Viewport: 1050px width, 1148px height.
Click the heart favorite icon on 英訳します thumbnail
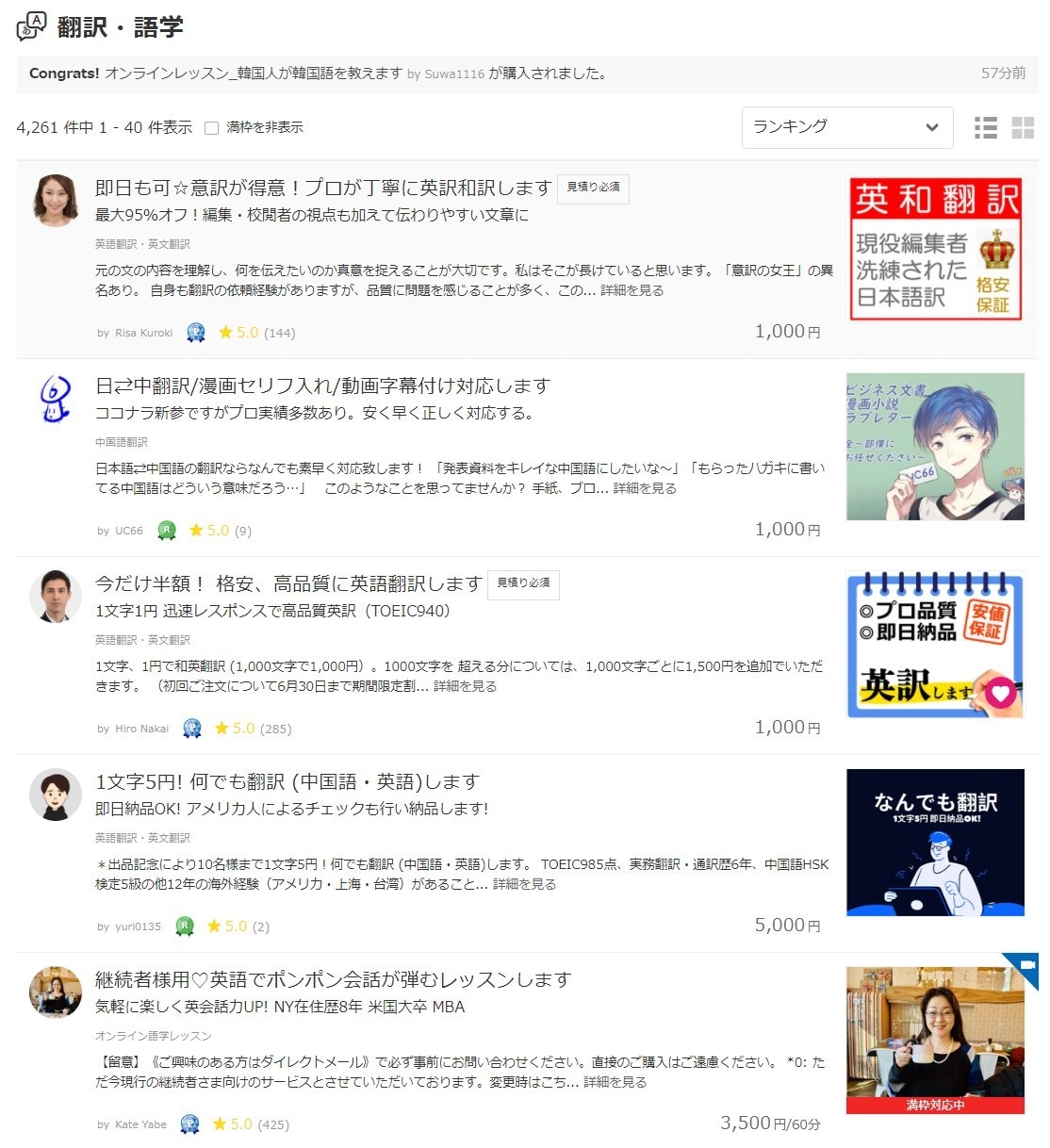click(1000, 694)
